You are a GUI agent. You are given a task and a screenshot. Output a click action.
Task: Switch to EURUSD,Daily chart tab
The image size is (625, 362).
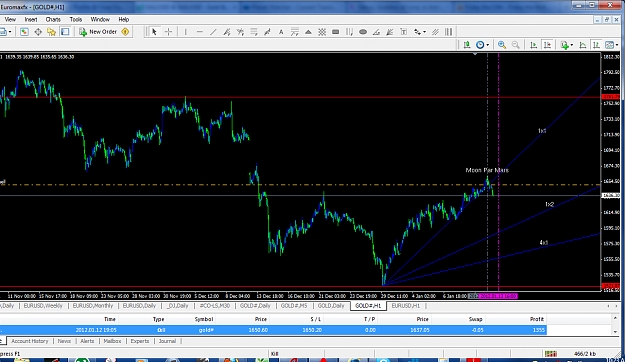coord(139,306)
